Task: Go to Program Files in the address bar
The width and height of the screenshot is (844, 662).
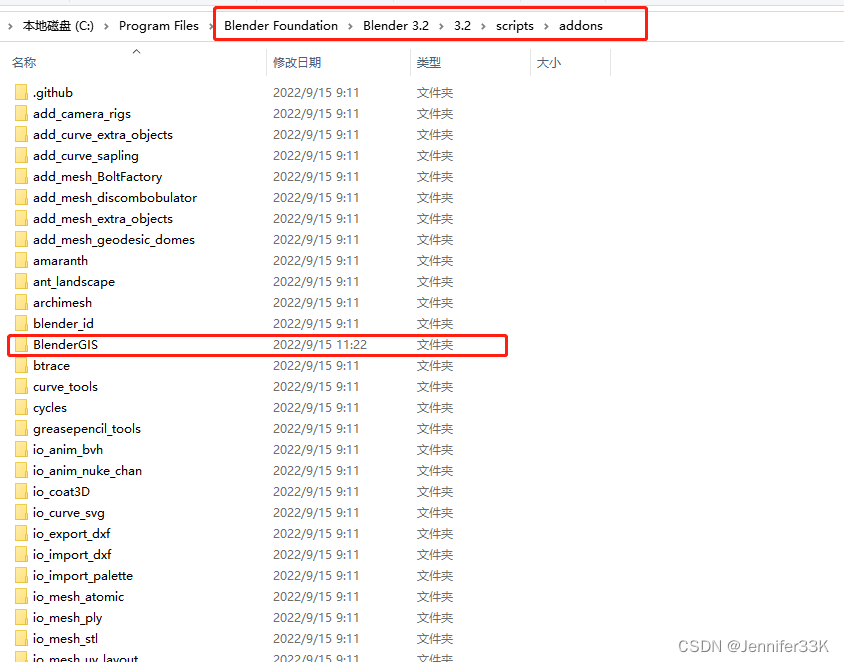Action: point(159,26)
